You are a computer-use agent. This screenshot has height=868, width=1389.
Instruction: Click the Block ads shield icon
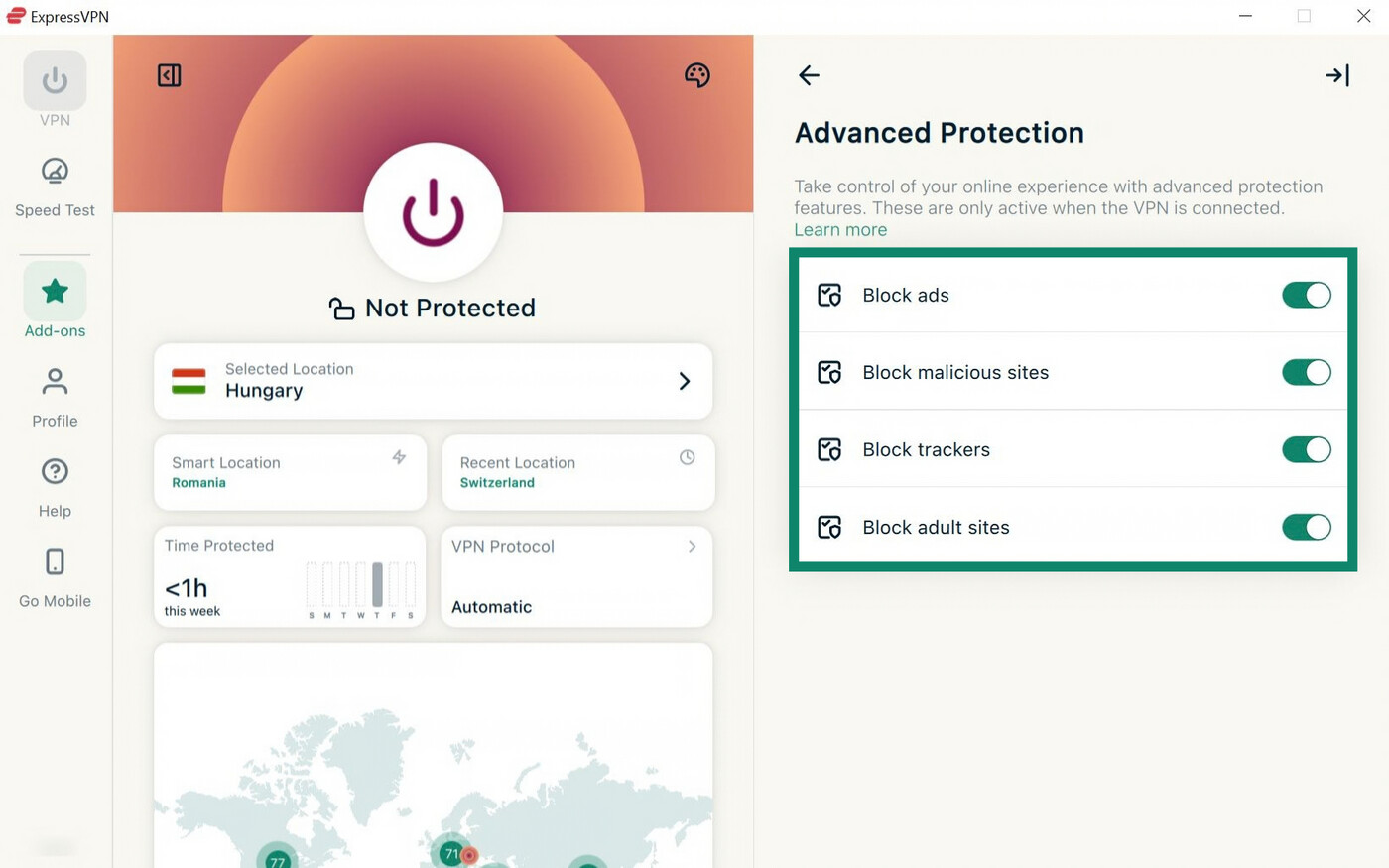click(829, 295)
